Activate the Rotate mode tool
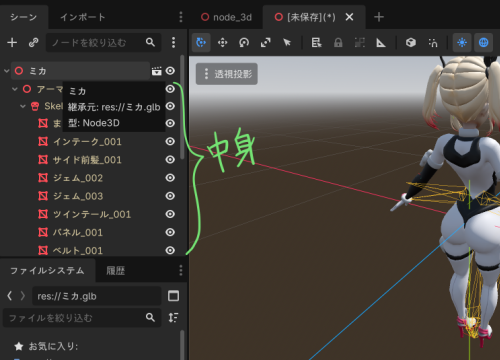500x360 pixels. 244,42
